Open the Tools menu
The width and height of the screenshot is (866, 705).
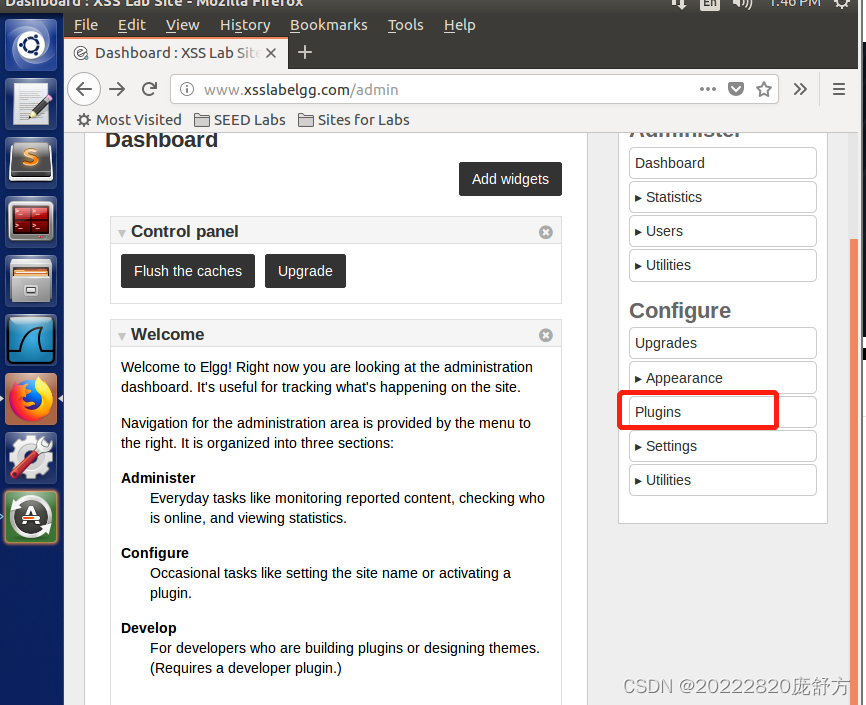[405, 25]
